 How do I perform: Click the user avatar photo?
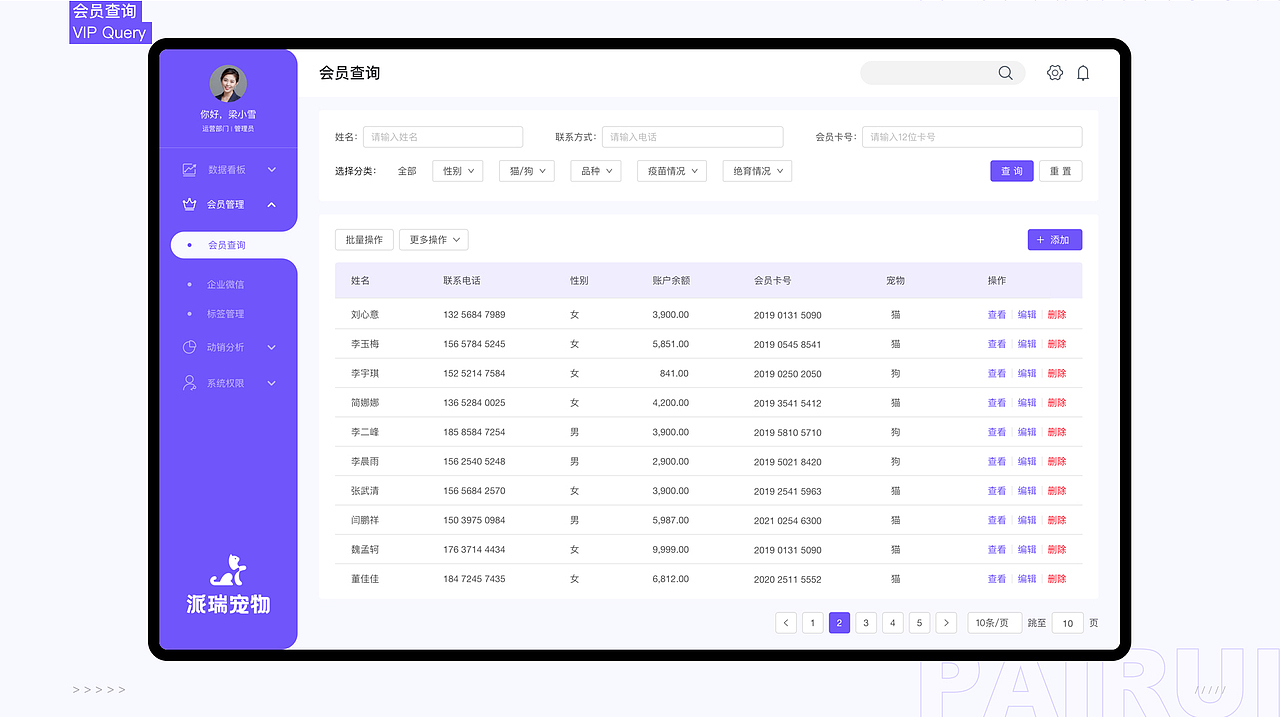tap(228, 84)
